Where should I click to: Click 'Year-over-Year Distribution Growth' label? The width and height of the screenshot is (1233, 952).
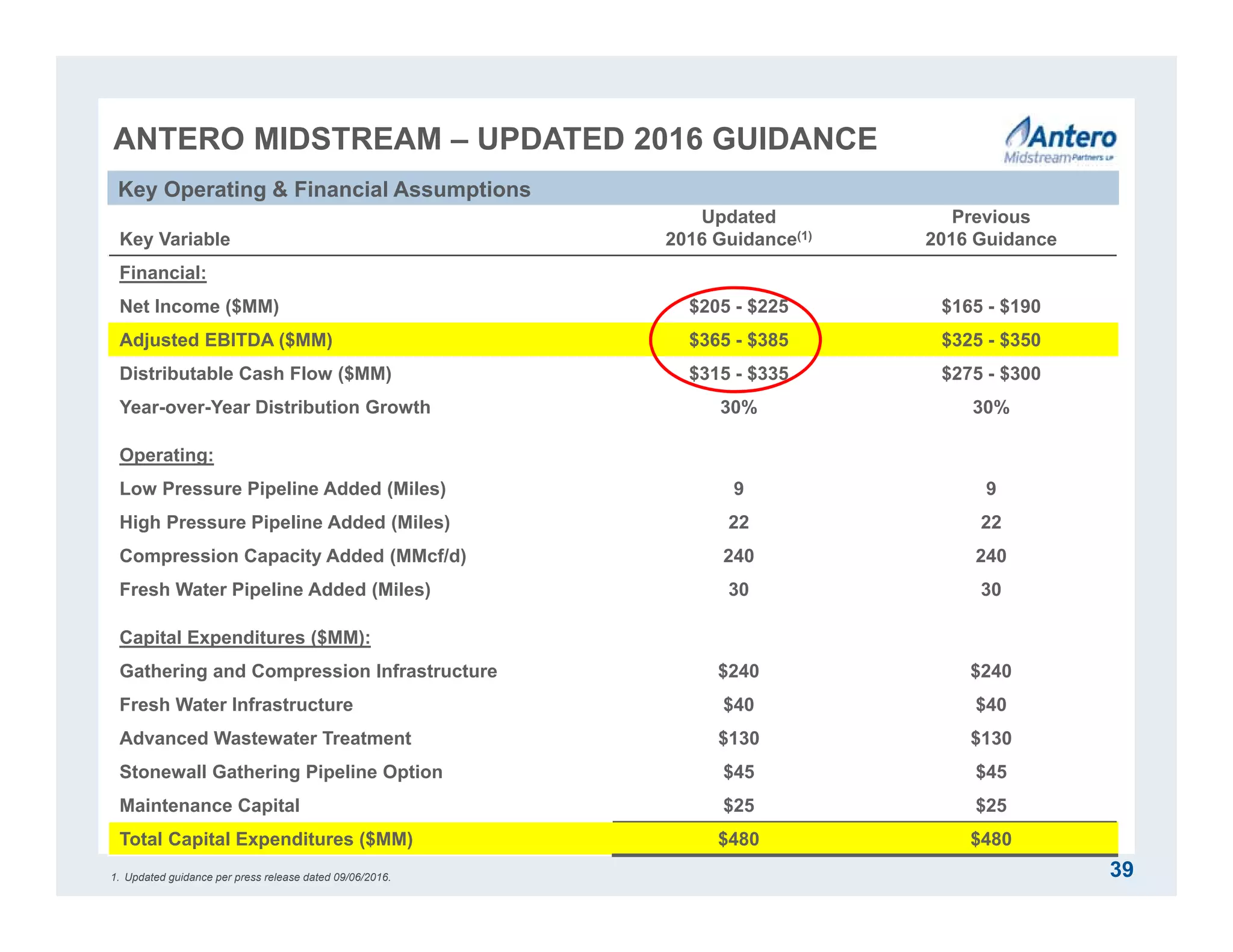point(275,407)
